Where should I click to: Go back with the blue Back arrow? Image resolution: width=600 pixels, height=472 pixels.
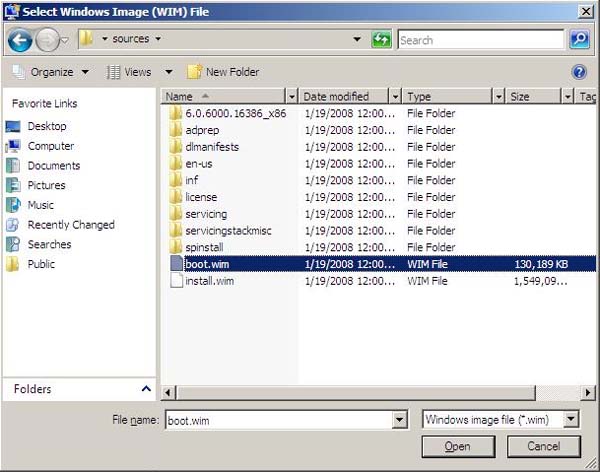pos(20,40)
